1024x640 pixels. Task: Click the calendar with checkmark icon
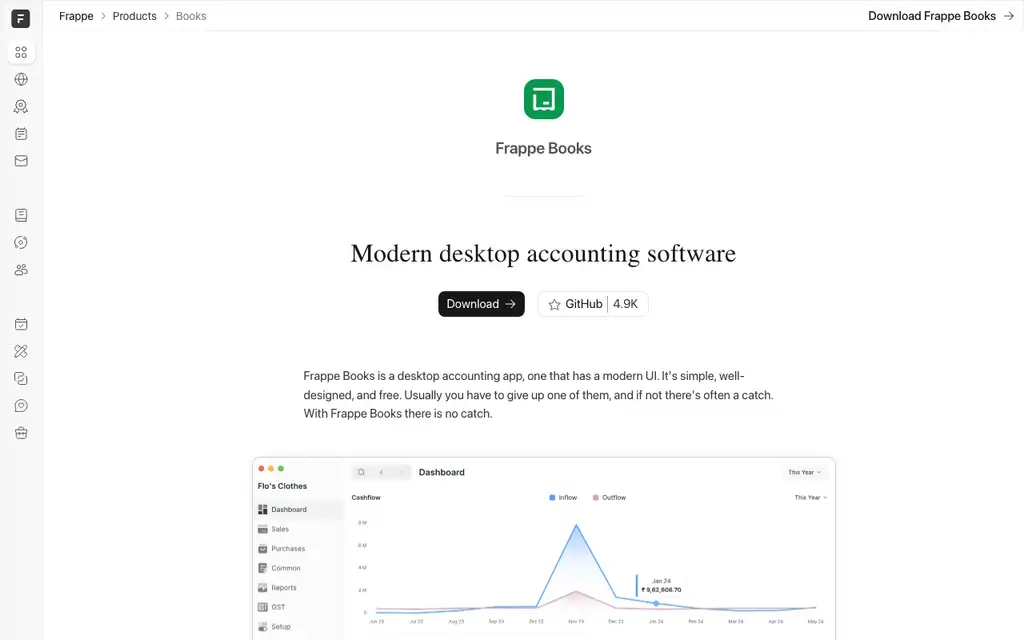(21, 324)
